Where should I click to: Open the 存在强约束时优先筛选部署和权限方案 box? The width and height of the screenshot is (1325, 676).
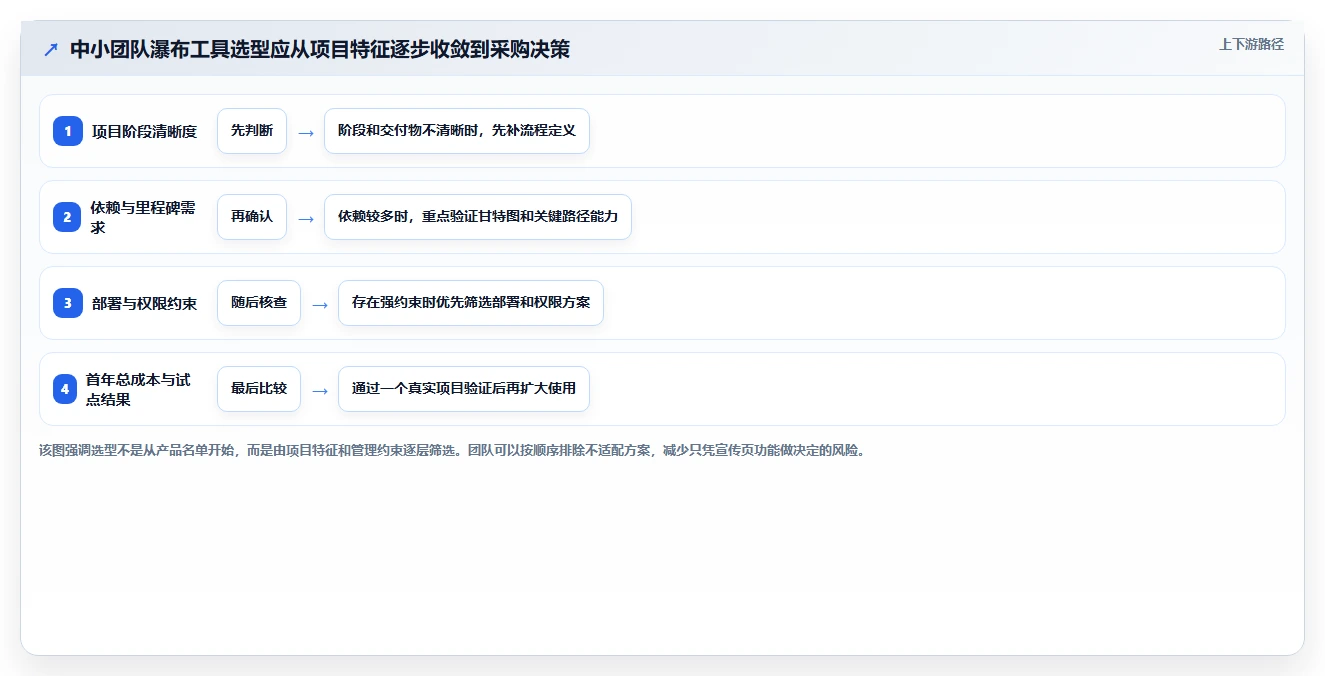click(471, 303)
